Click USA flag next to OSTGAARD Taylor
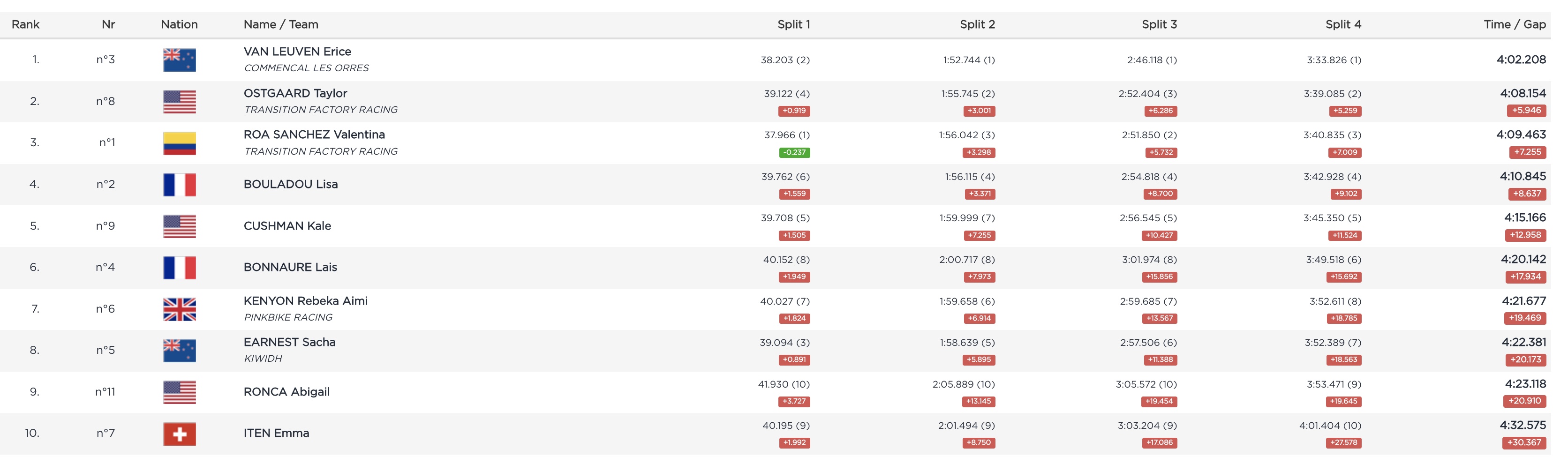This screenshot has width=1568, height=464. (x=179, y=102)
